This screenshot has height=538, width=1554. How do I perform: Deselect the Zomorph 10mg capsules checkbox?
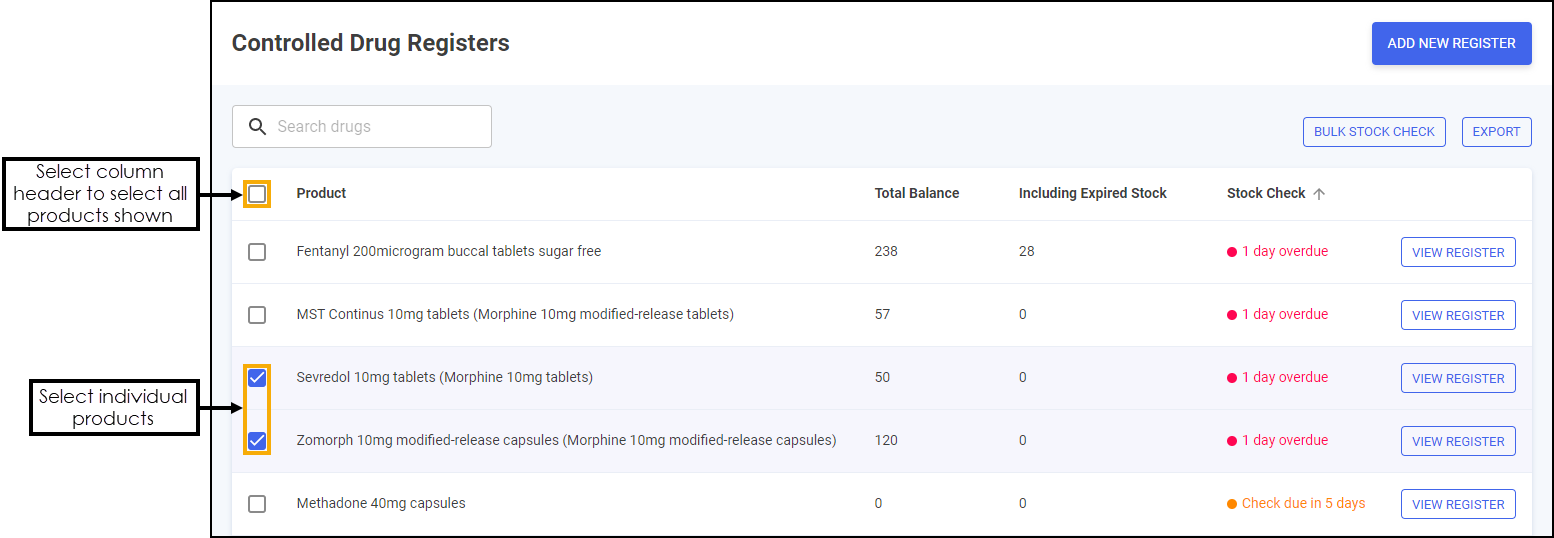pyautogui.click(x=257, y=441)
